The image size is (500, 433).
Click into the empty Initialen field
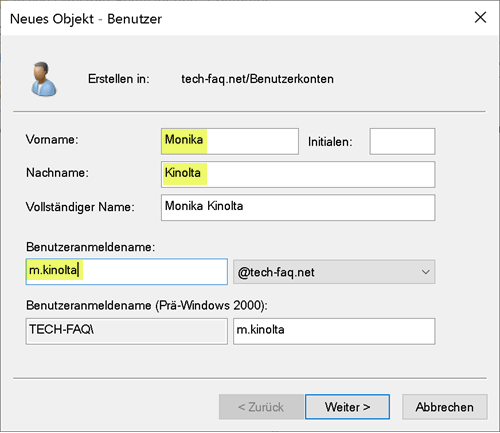click(402, 141)
